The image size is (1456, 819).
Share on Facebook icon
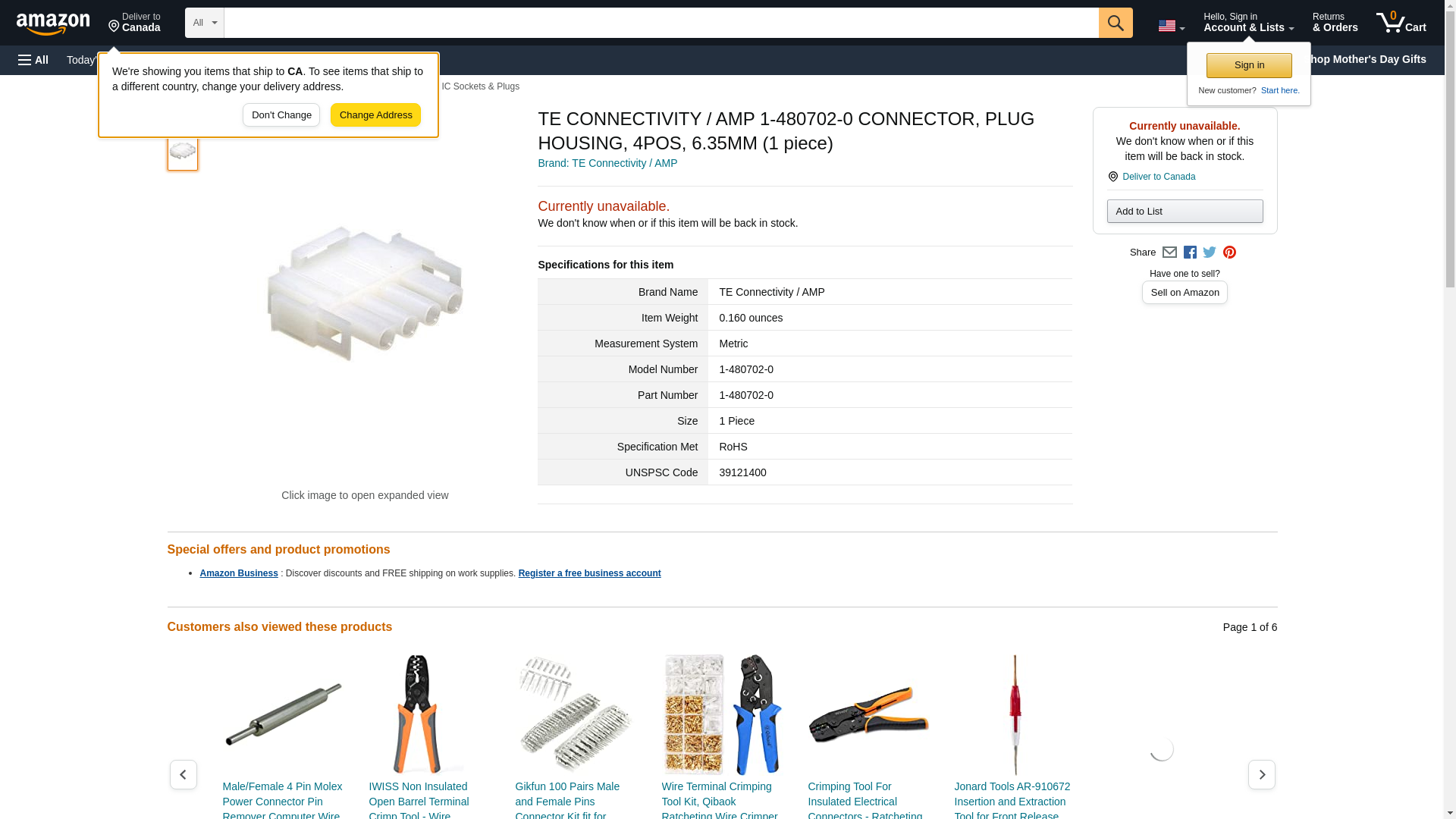(x=1190, y=253)
